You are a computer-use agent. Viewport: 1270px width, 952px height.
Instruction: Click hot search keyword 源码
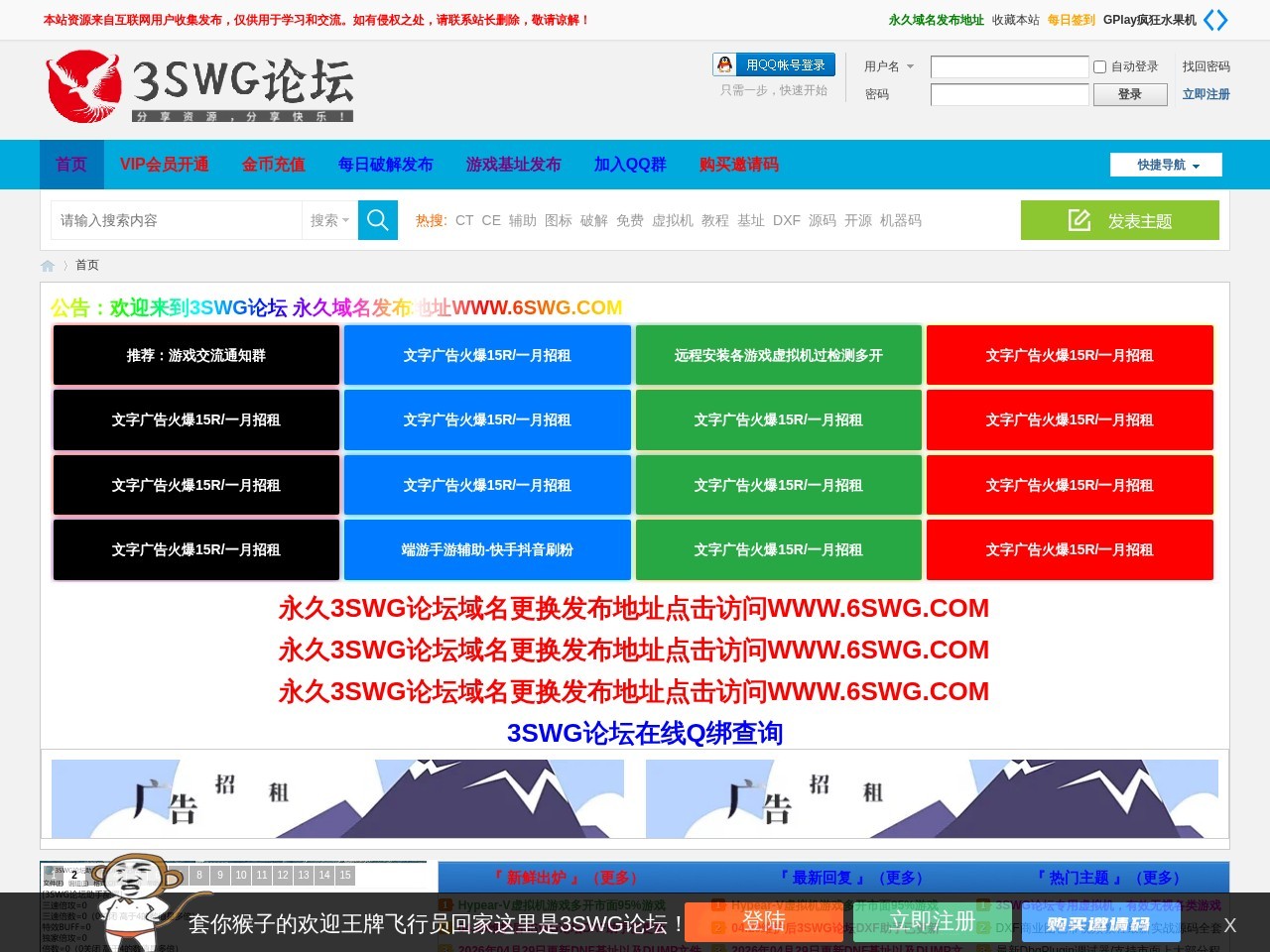(823, 220)
